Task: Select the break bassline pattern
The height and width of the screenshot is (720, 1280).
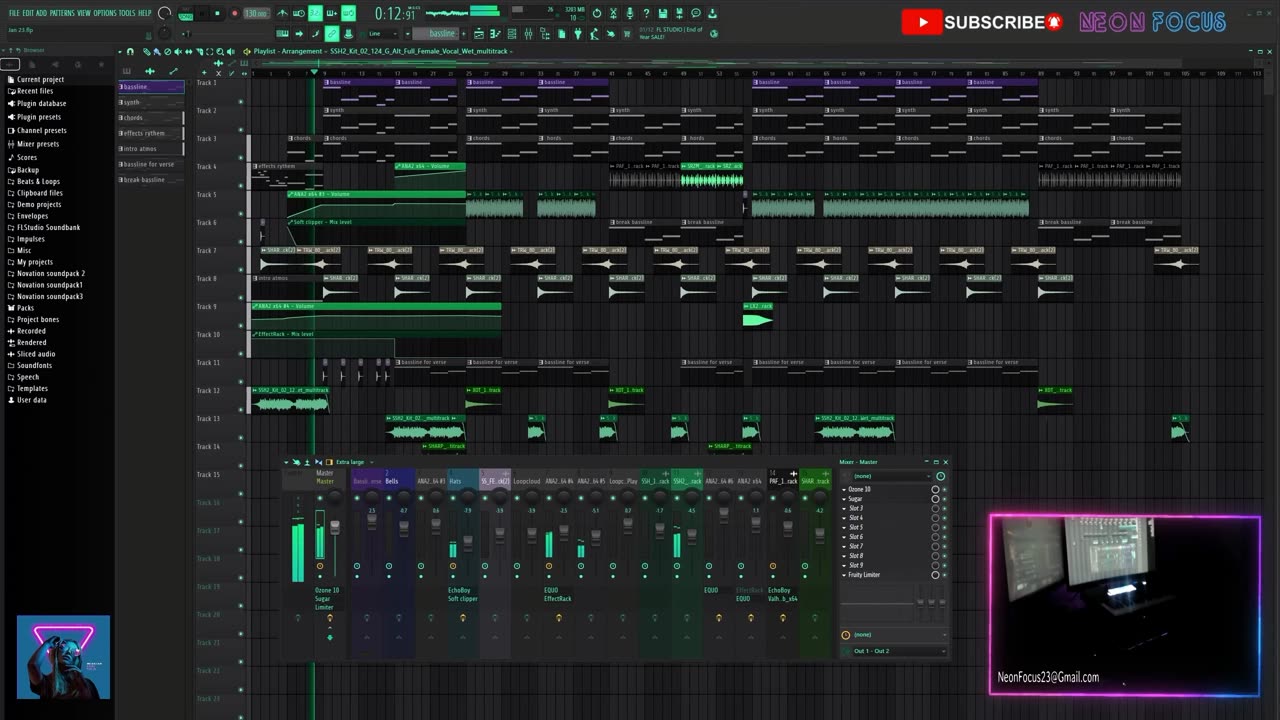Action: (150, 180)
